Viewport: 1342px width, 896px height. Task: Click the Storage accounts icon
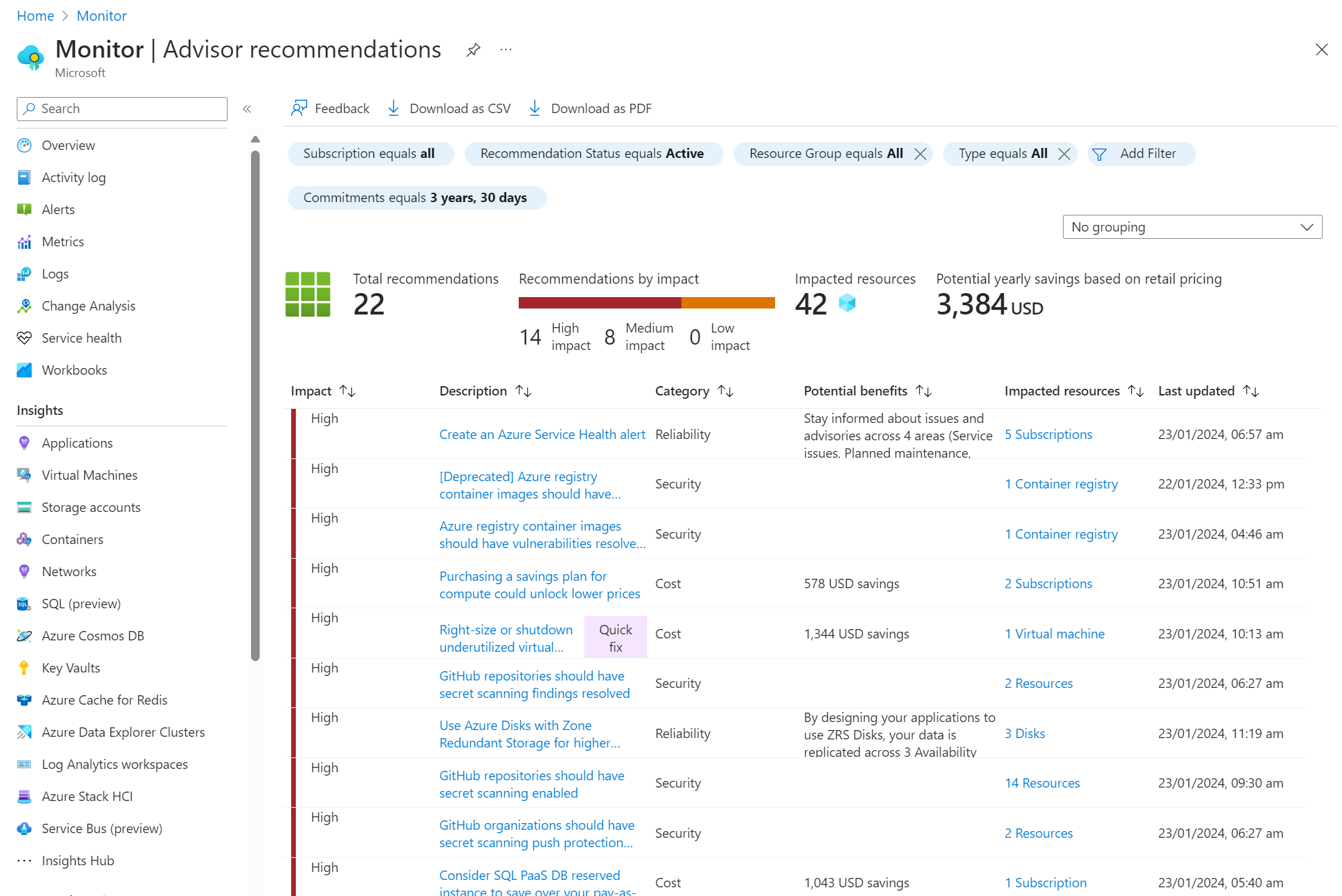coord(24,507)
